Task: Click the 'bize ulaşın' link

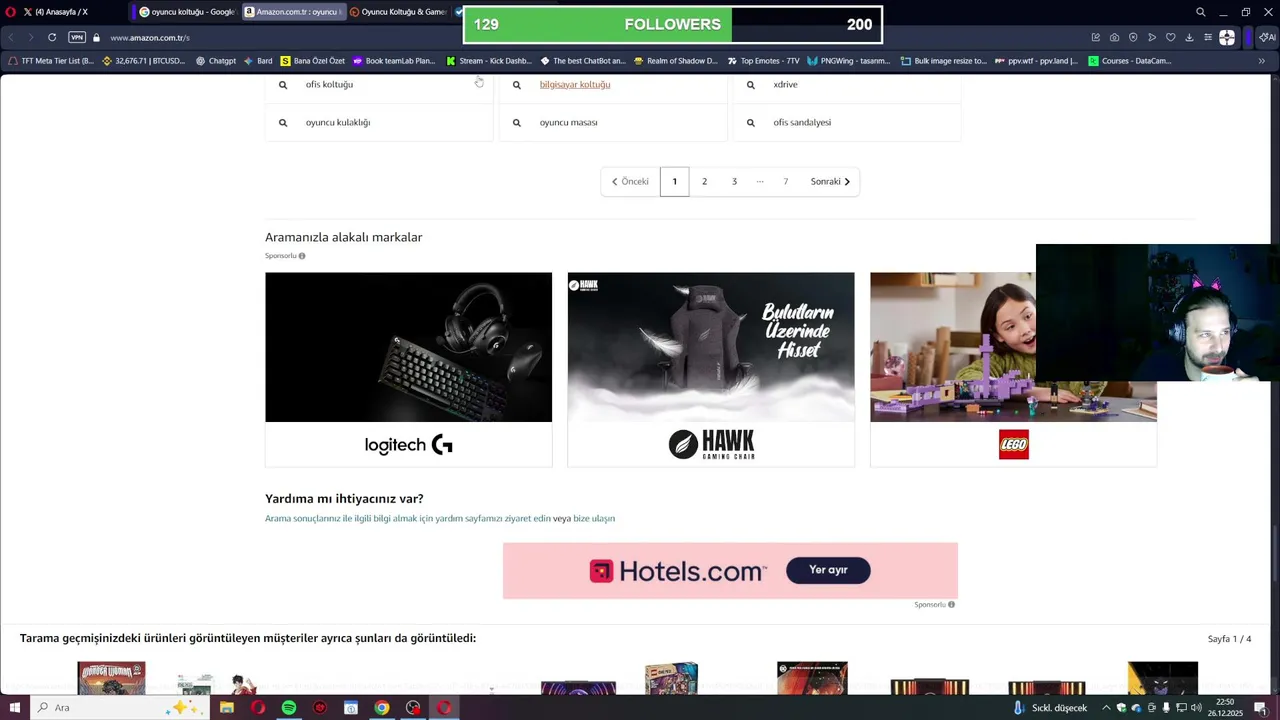Action: point(594,519)
